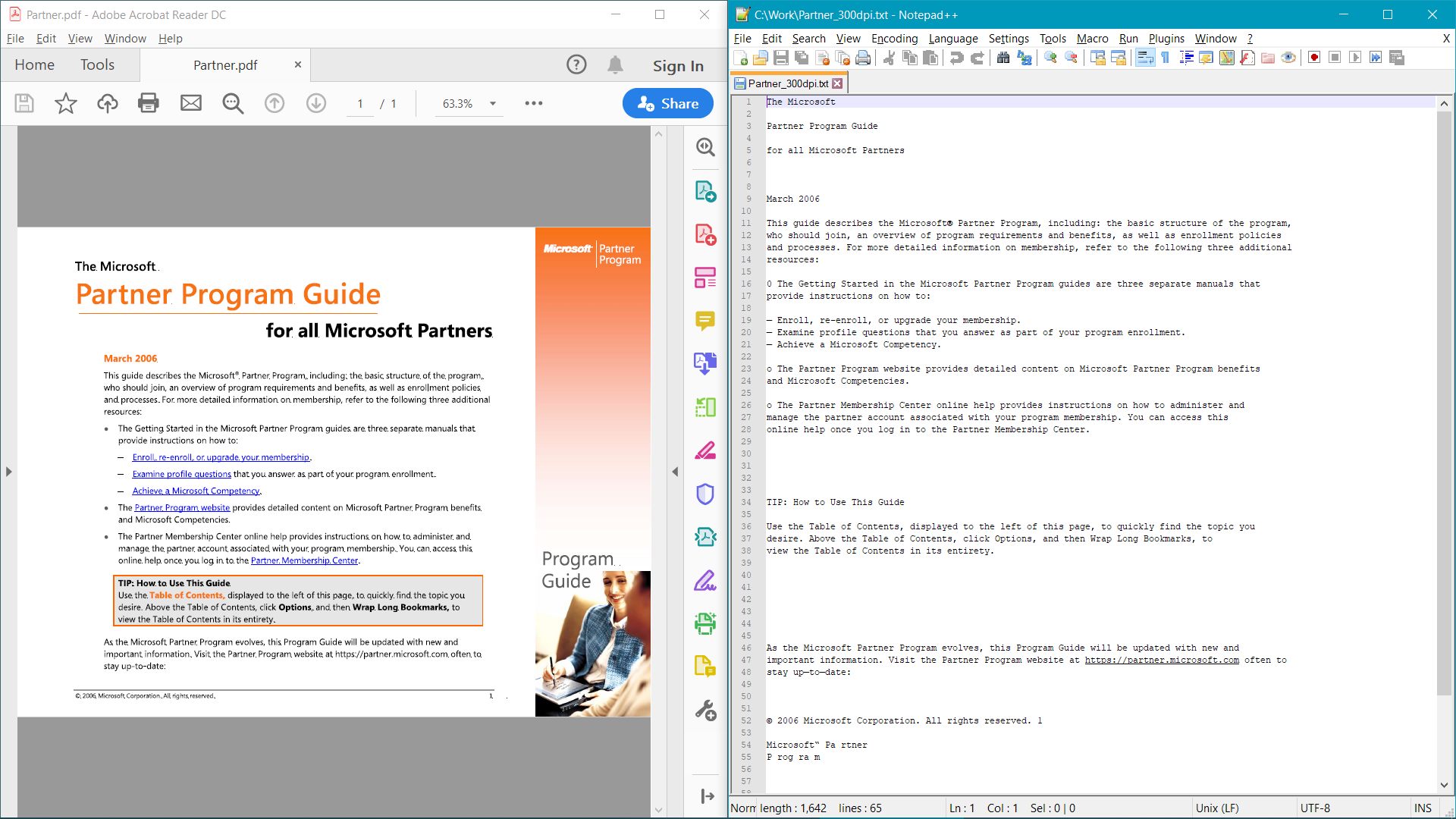The width and height of the screenshot is (1456, 819).
Task: Select the Partner_300dpi.txt tab in Notepad++
Action: tap(789, 83)
